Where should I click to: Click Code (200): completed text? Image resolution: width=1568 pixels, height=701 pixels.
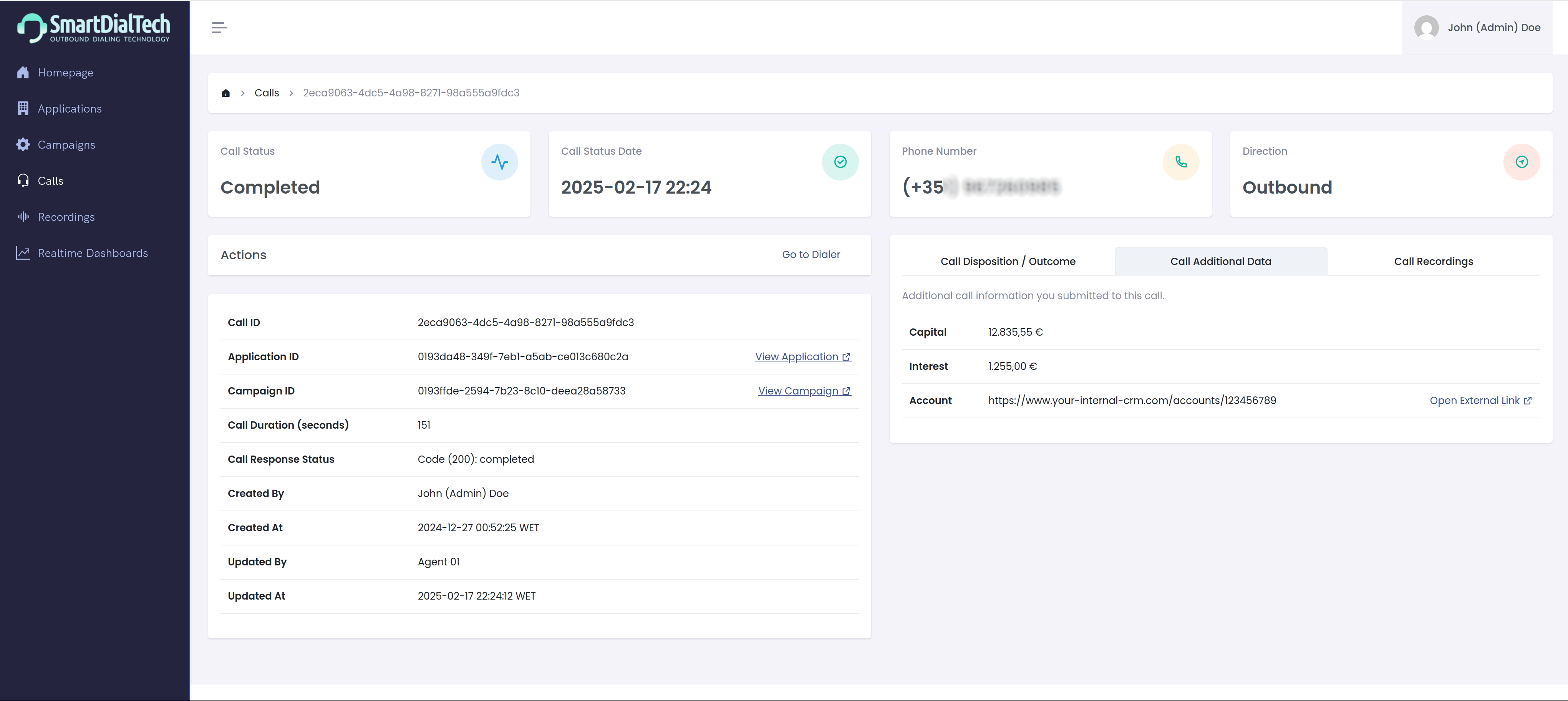pos(476,459)
